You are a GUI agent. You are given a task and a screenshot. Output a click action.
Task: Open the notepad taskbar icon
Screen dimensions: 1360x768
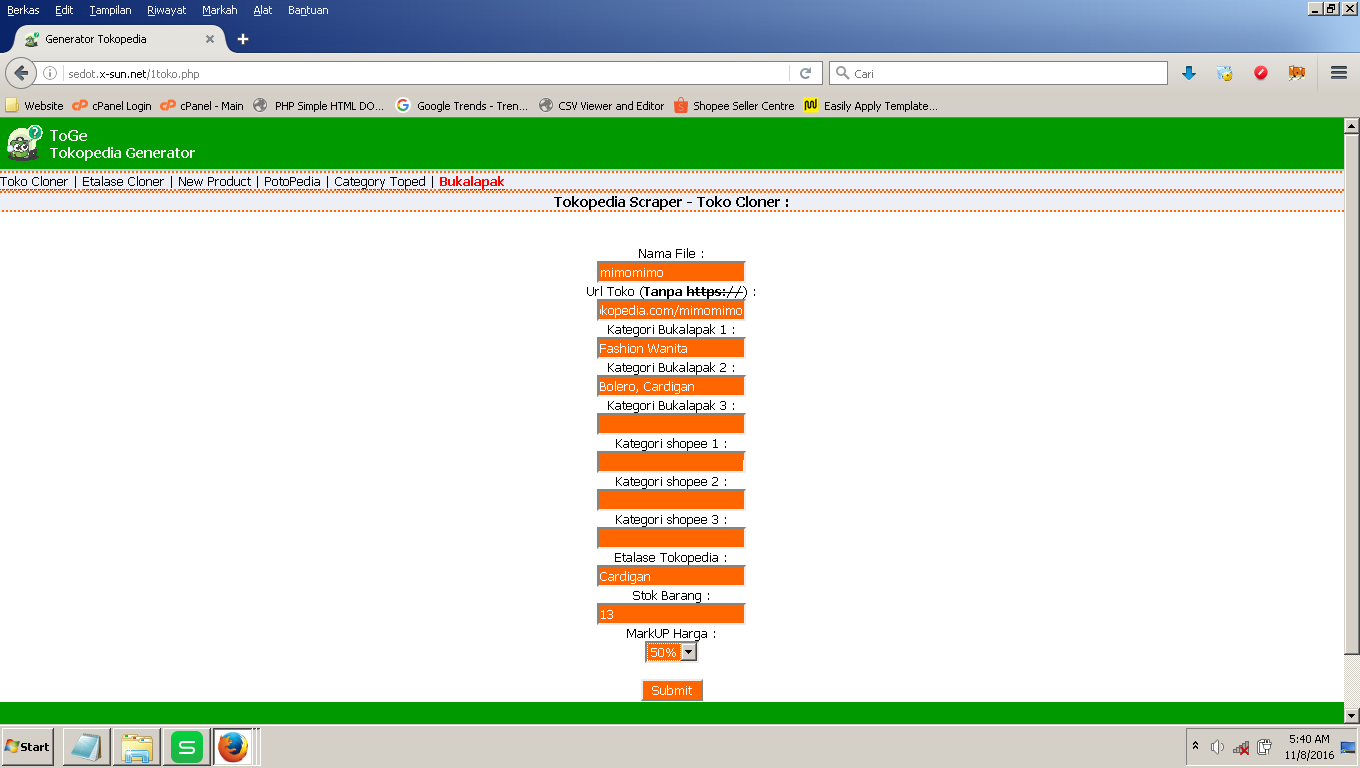tap(86, 747)
